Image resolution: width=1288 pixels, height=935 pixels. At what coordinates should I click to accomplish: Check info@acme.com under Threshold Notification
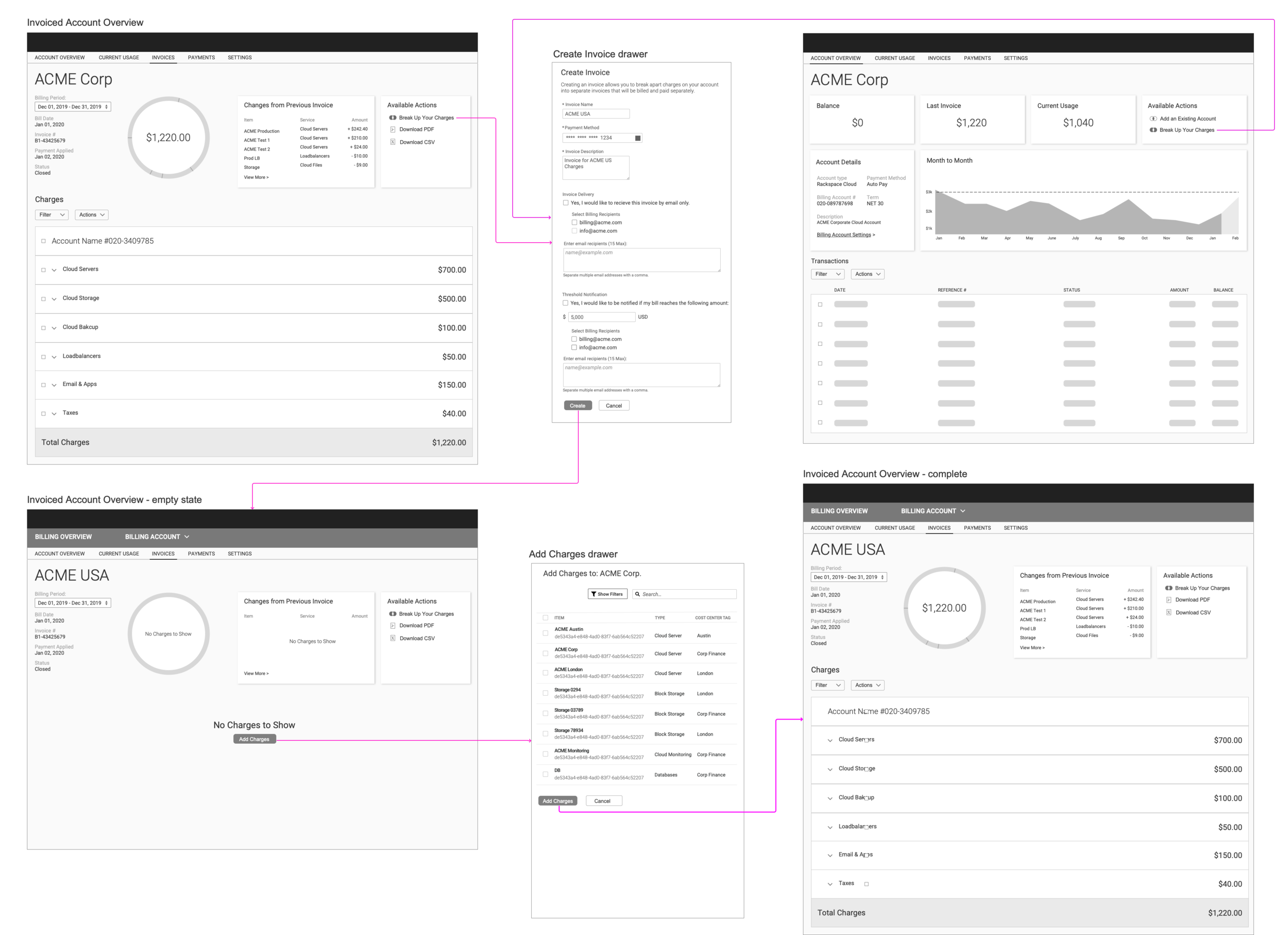tap(574, 347)
